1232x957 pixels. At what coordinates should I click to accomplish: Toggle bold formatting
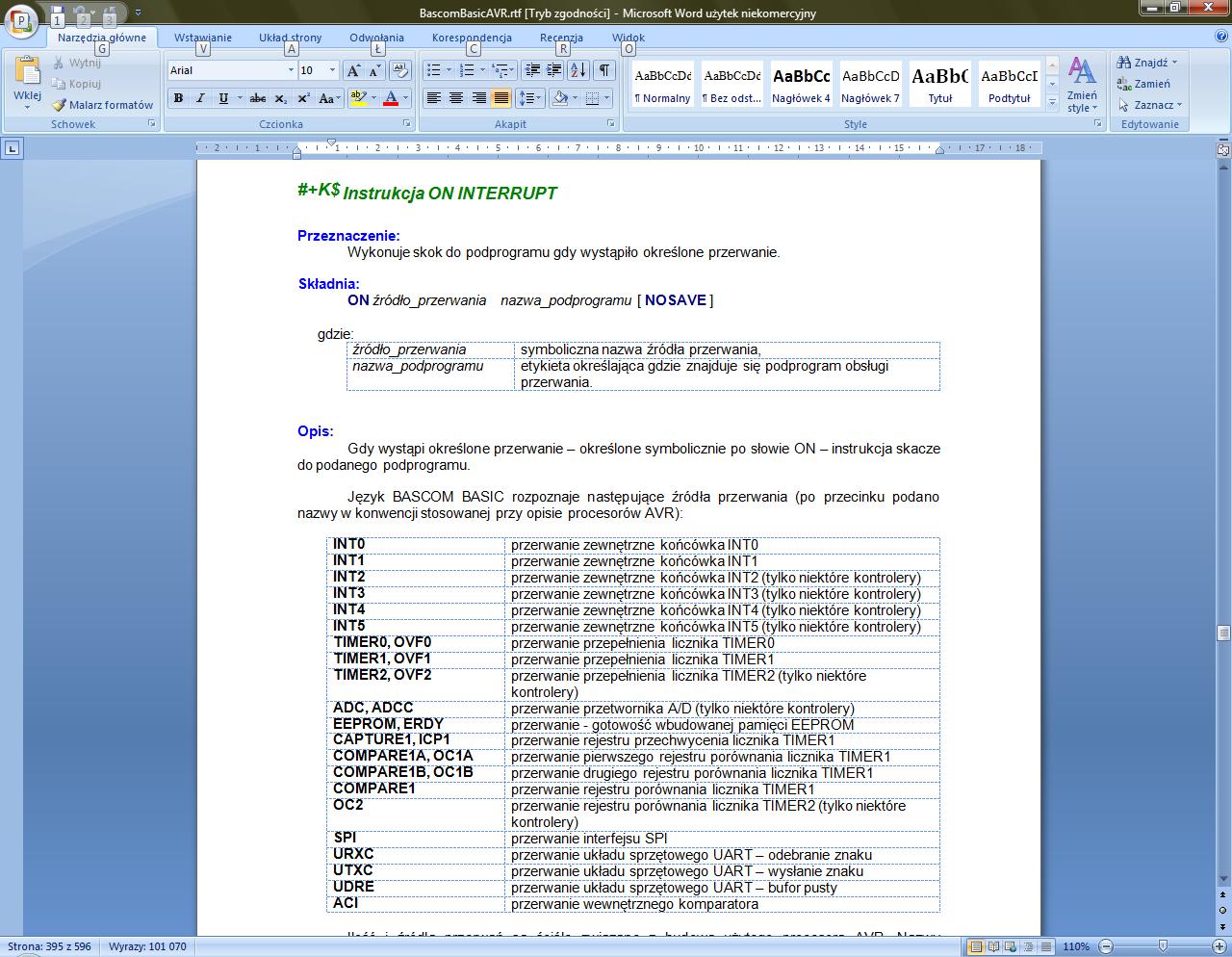pos(178,98)
